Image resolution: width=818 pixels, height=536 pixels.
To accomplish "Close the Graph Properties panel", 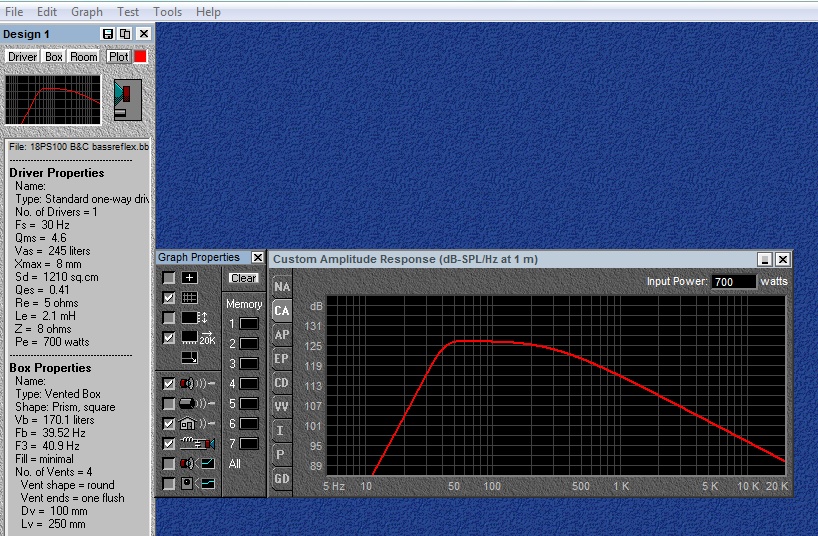I will tap(258, 257).
